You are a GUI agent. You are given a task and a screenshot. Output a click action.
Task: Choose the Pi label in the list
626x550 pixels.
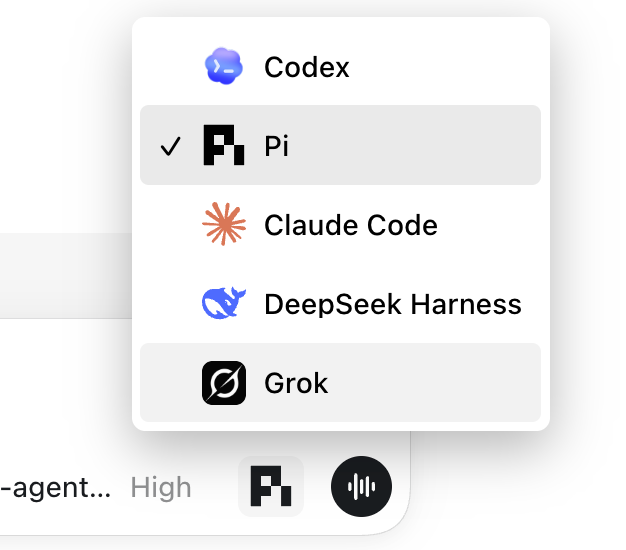click(276, 146)
